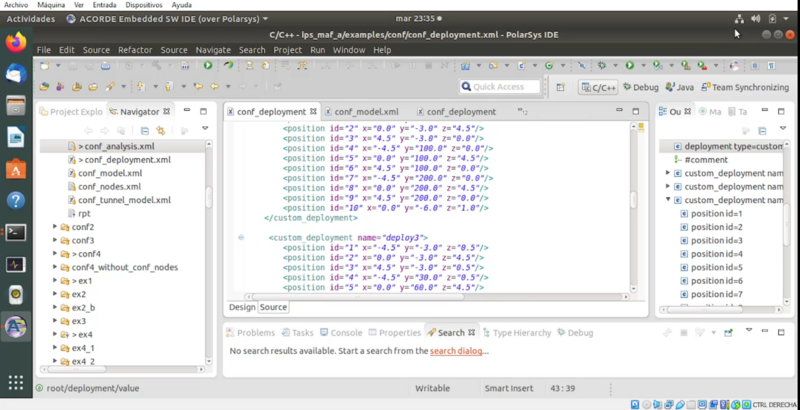Open the Outline view menu triangle

[x=783, y=128]
